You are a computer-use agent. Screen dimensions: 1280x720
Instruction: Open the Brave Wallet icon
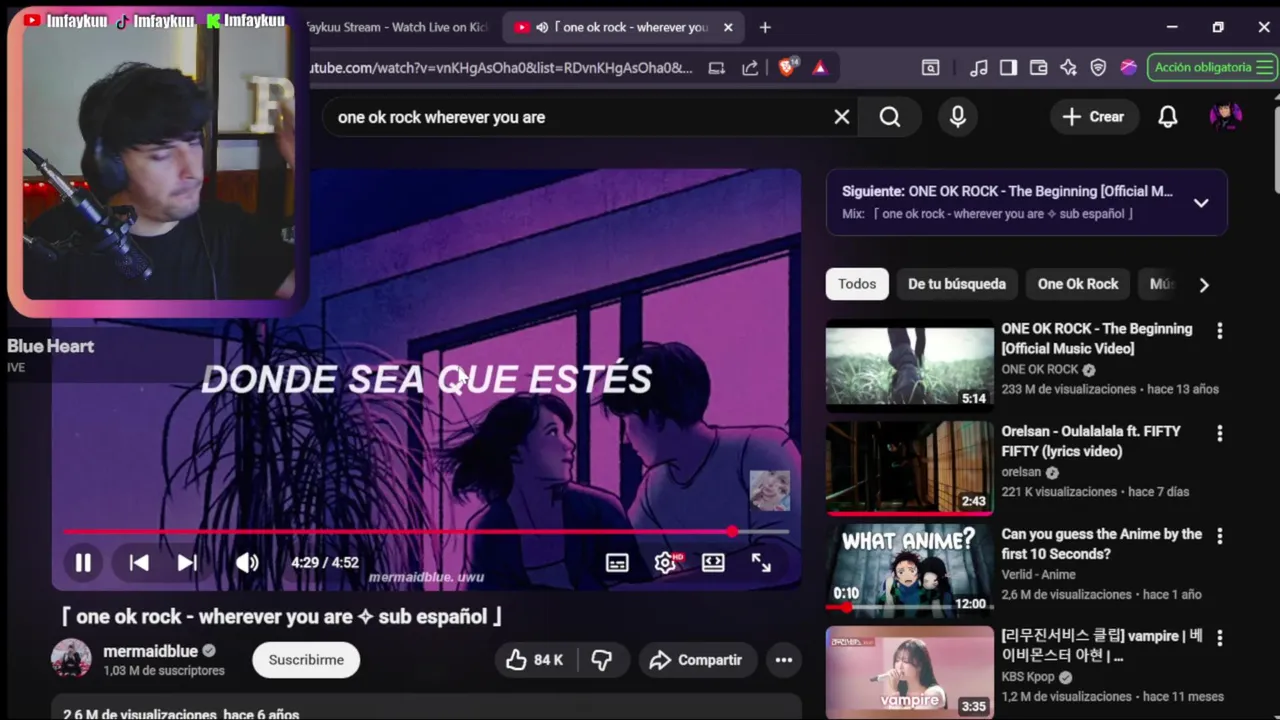pyautogui.click(x=1038, y=68)
